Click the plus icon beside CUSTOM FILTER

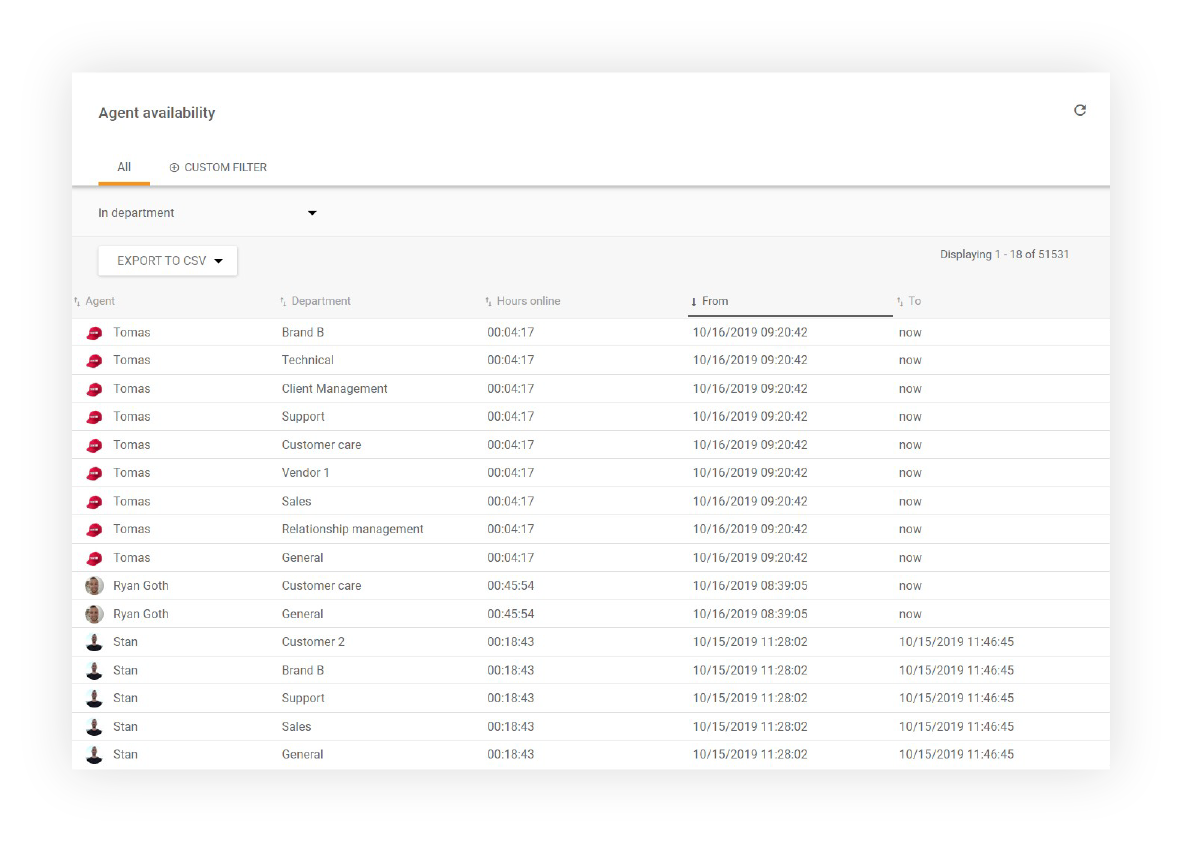coord(174,167)
